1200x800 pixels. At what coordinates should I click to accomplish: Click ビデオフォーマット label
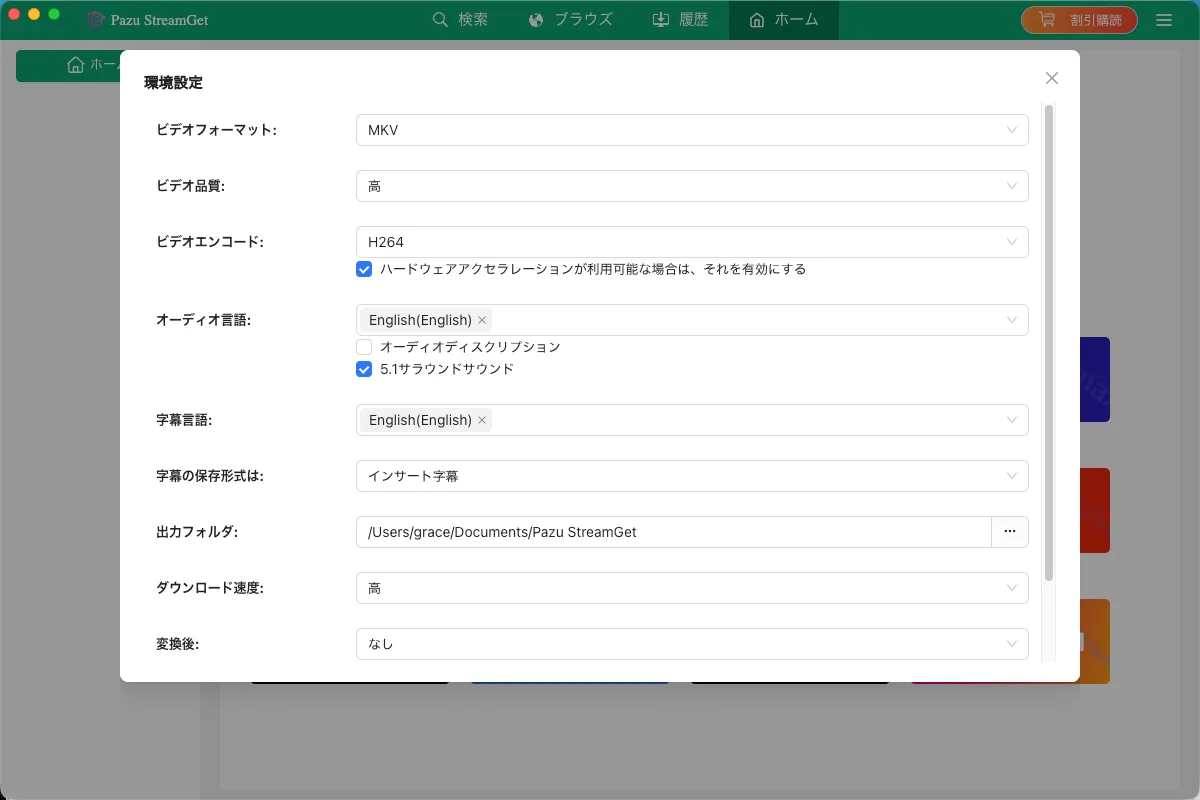click(x=216, y=130)
